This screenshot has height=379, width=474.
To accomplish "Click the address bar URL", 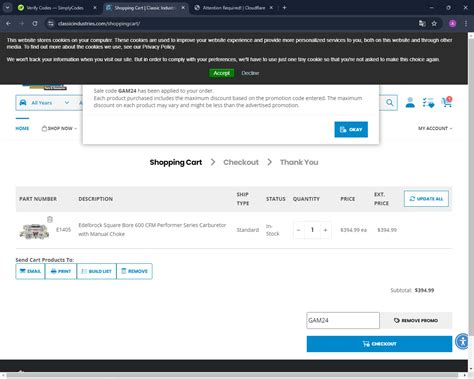I will [x=99, y=24].
